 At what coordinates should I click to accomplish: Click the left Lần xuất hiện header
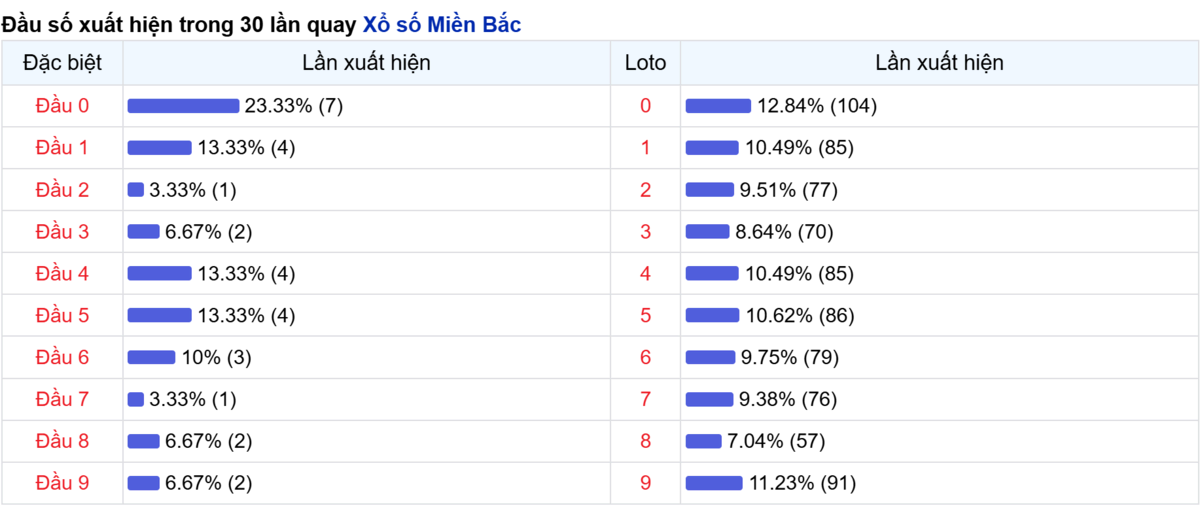(366, 63)
